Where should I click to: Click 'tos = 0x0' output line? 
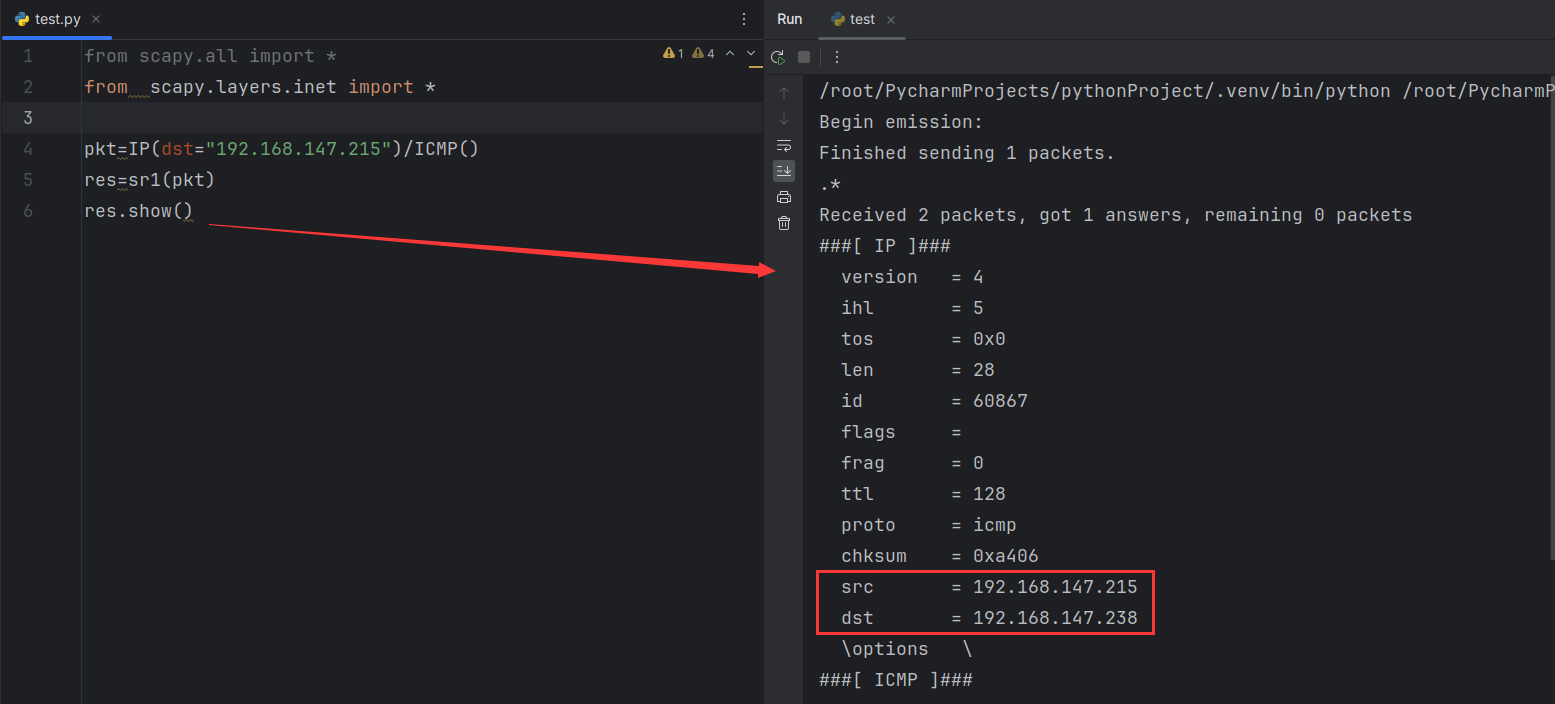click(x=923, y=339)
